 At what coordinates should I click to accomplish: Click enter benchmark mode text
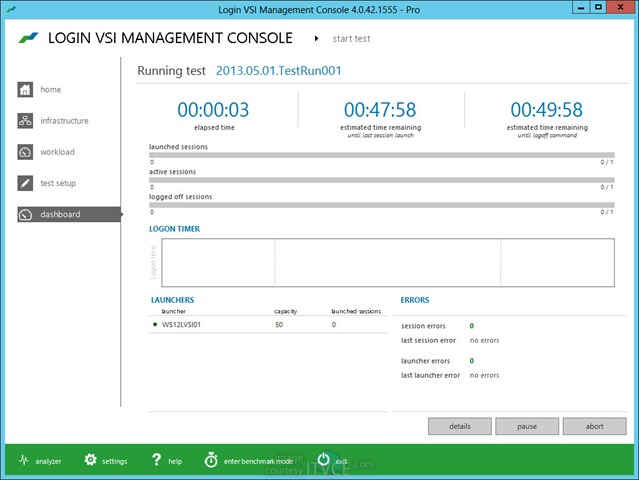point(258,461)
